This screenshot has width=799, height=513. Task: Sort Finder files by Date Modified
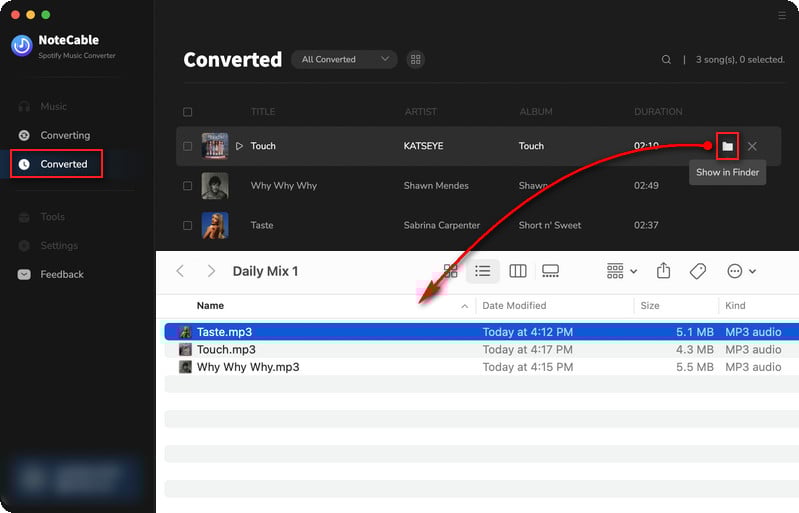[514, 306]
